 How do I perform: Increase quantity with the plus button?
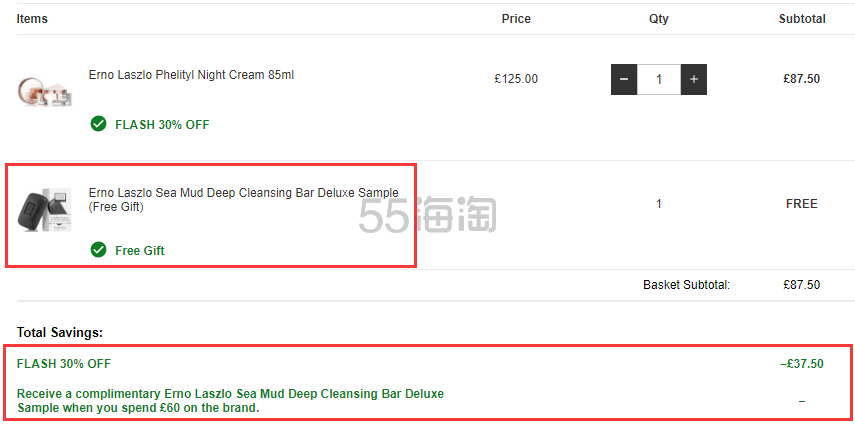694,80
